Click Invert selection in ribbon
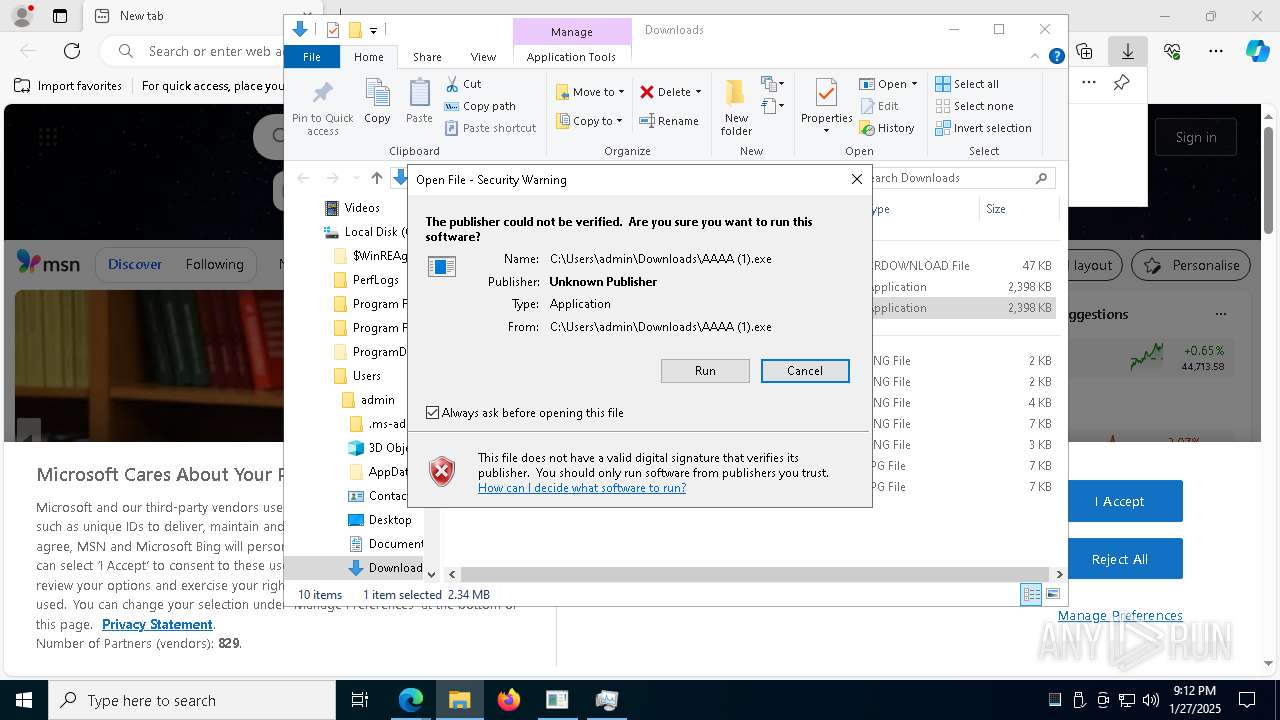This screenshot has height=720, width=1280. pos(983,128)
